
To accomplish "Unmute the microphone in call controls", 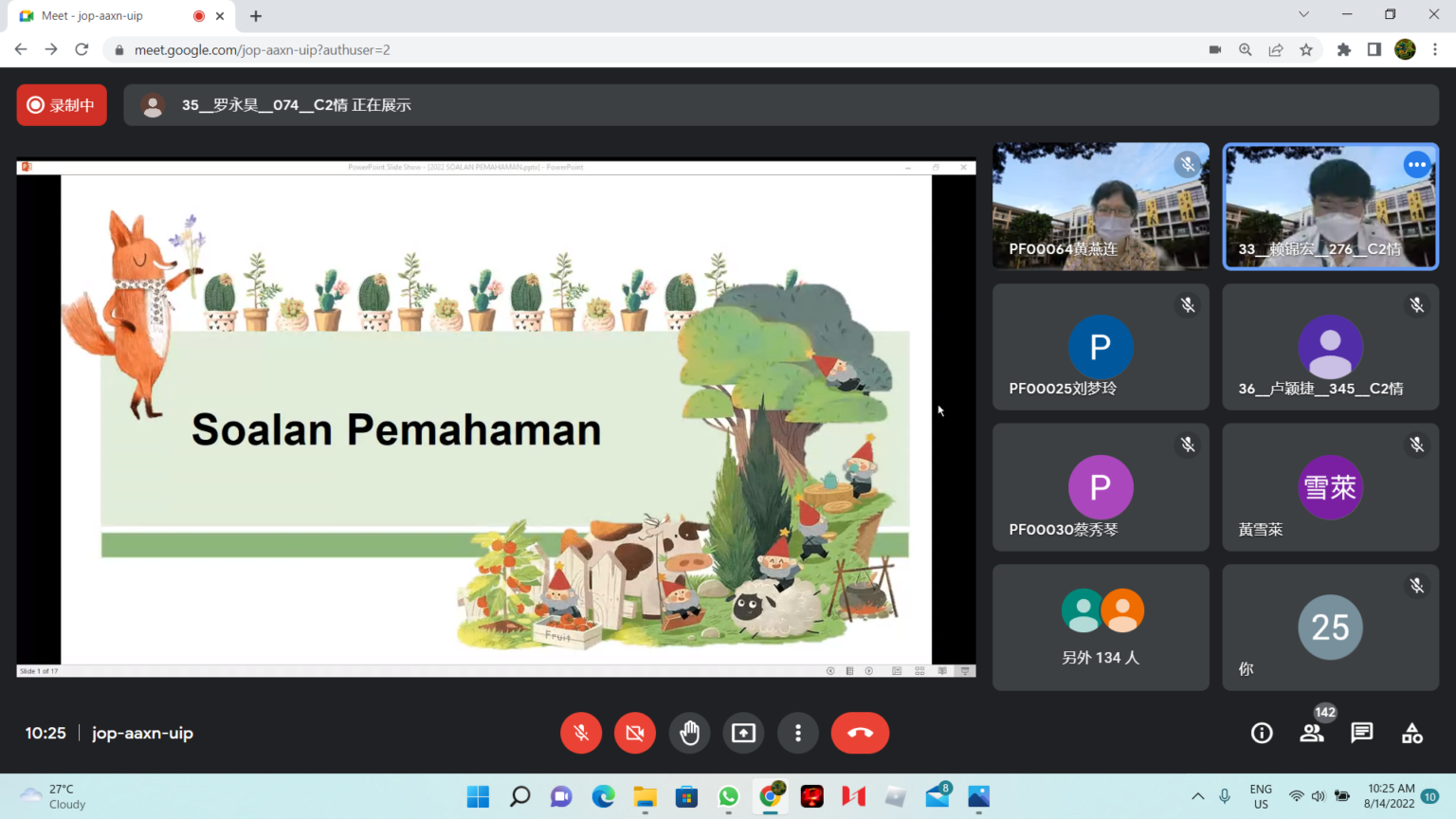I will (581, 733).
